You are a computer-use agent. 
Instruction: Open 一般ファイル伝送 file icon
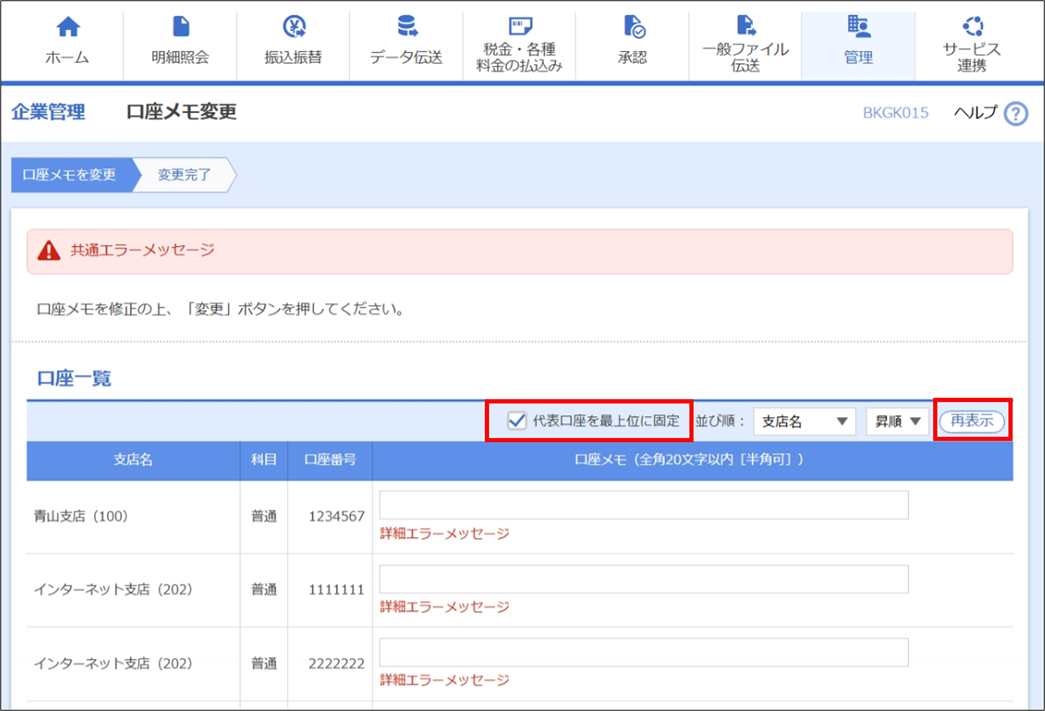(746, 26)
